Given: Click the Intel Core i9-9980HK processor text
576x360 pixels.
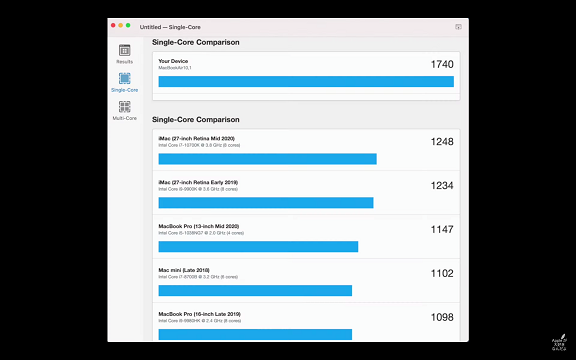Looking at the screenshot, I should pyautogui.click(x=199, y=321).
